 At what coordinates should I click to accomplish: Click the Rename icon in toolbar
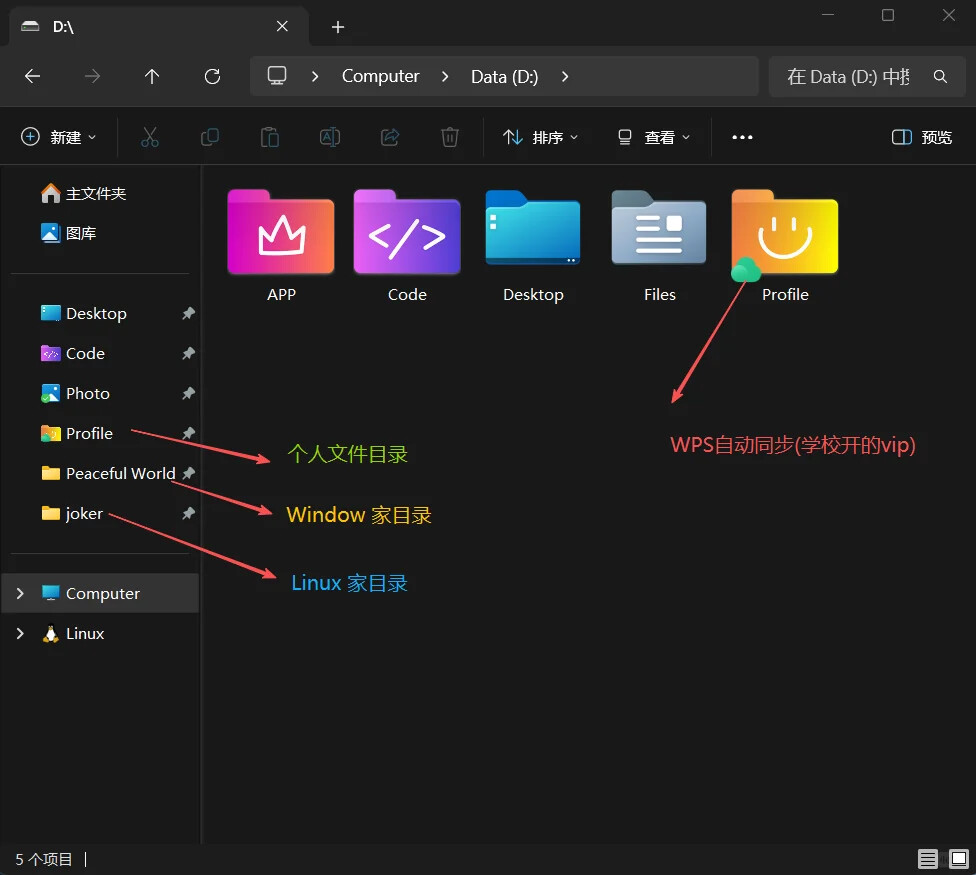pyautogui.click(x=330, y=137)
